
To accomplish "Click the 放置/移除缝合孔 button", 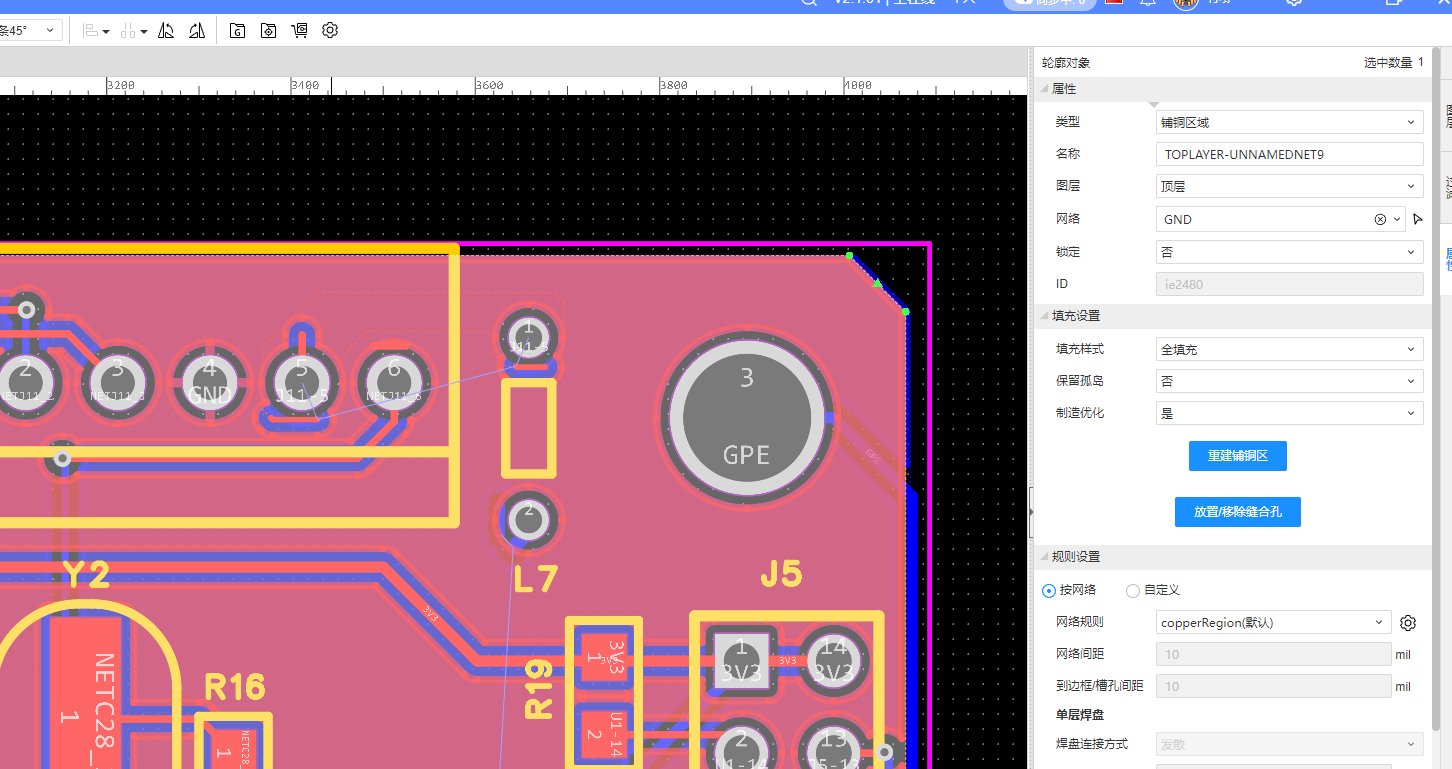I will click(1237, 512).
